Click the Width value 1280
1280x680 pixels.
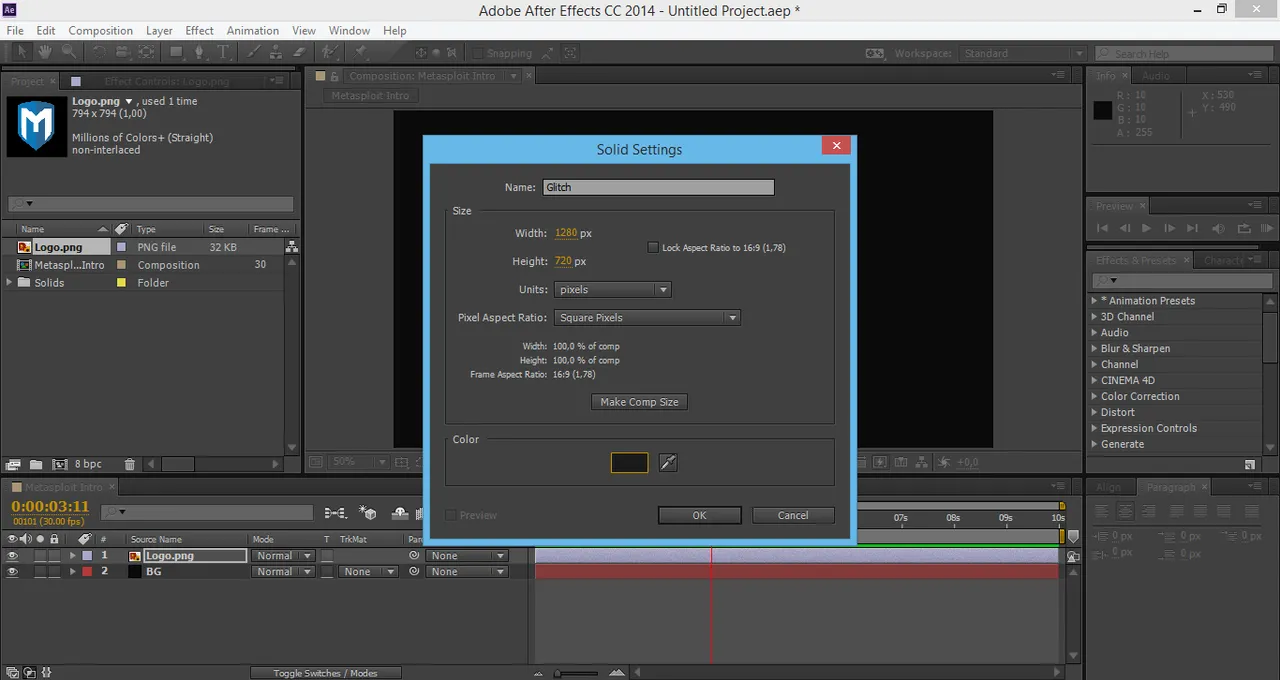(x=566, y=233)
